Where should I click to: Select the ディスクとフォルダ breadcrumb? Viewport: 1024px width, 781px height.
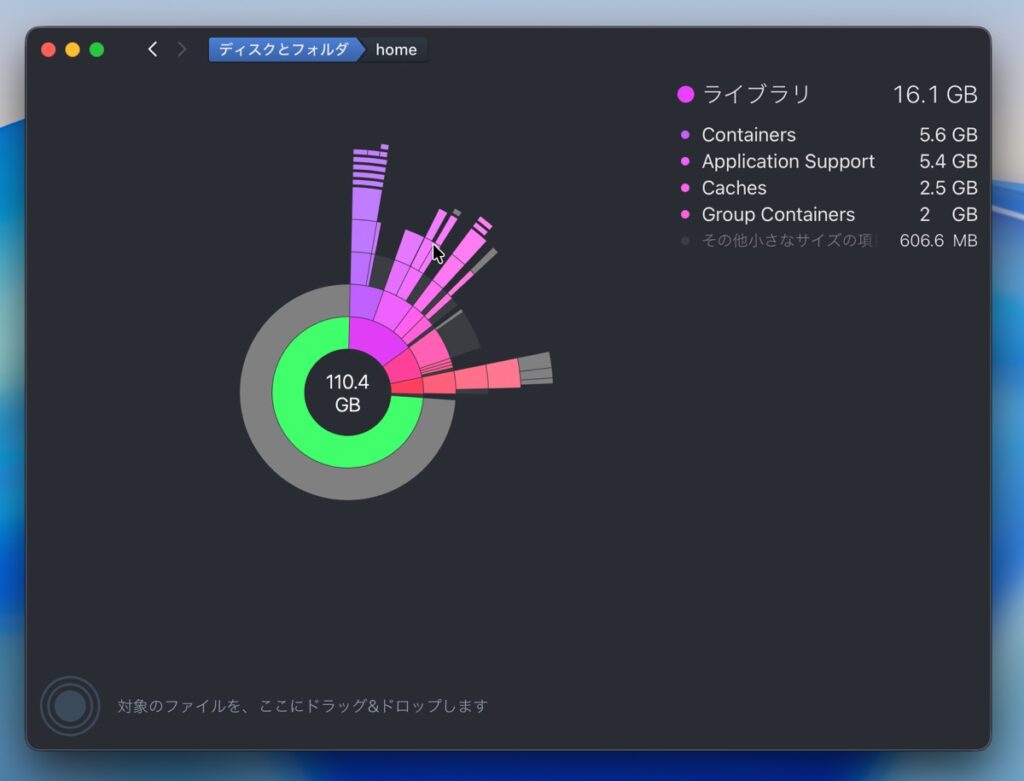point(283,49)
